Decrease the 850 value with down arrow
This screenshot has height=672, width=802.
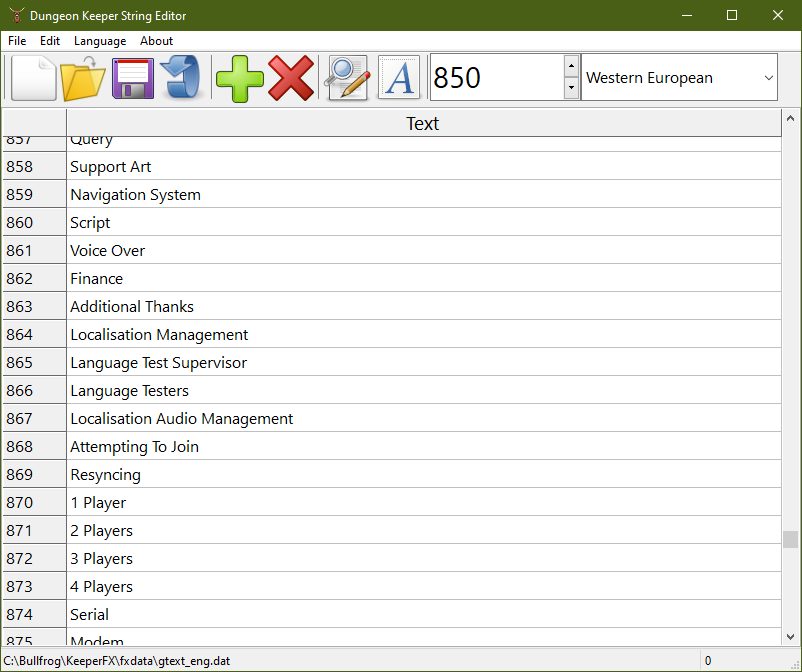point(571,88)
